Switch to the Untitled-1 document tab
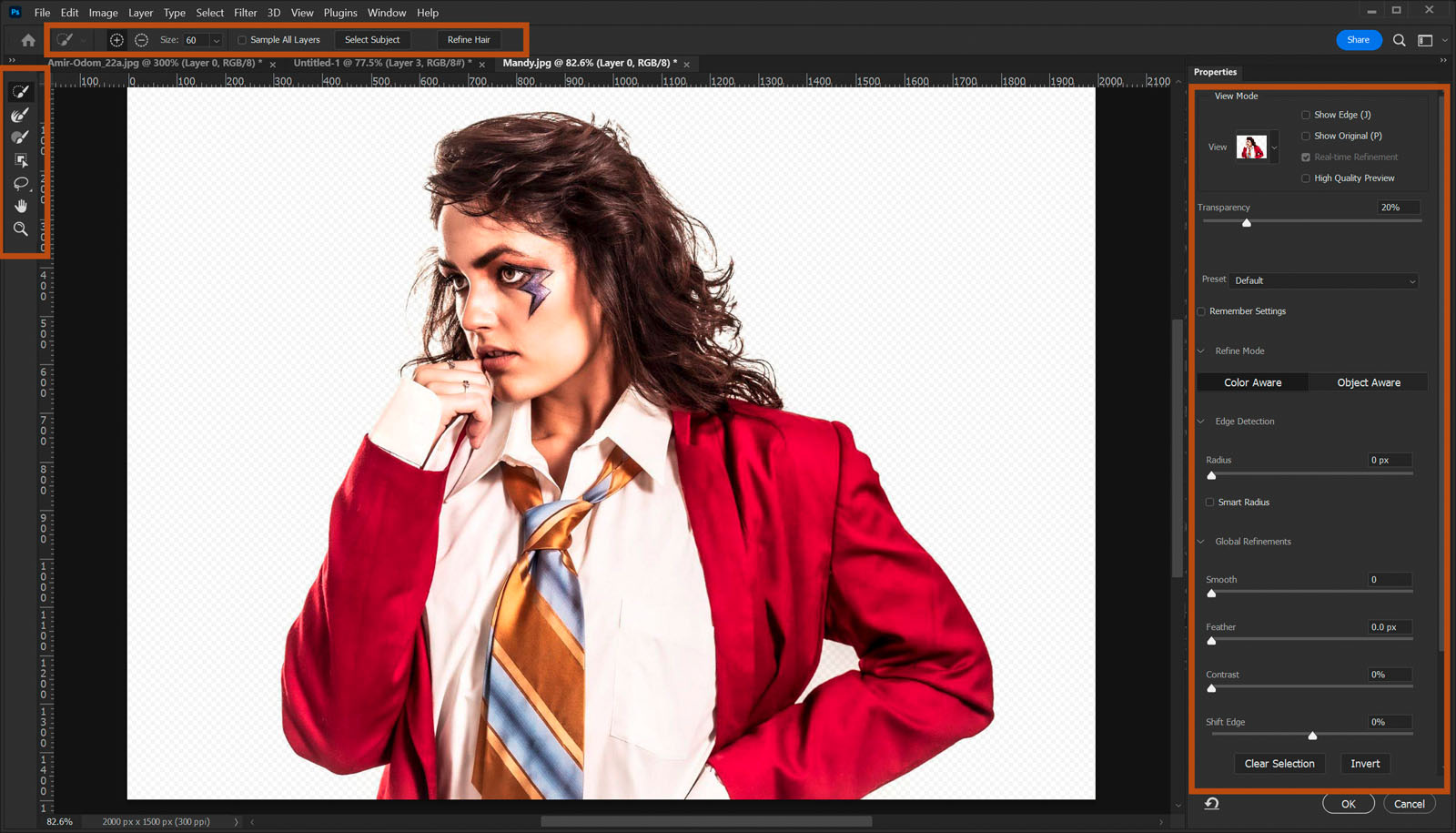 click(382, 64)
